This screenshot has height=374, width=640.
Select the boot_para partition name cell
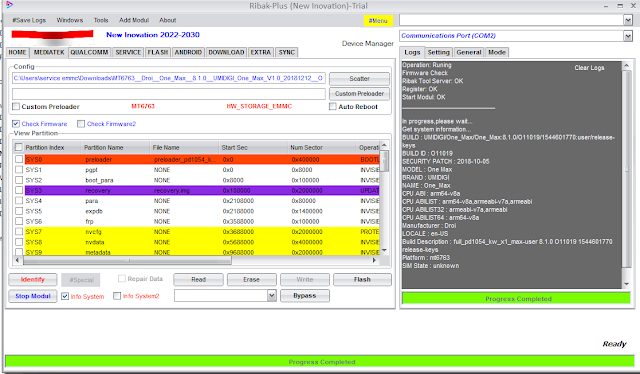[99, 180]
